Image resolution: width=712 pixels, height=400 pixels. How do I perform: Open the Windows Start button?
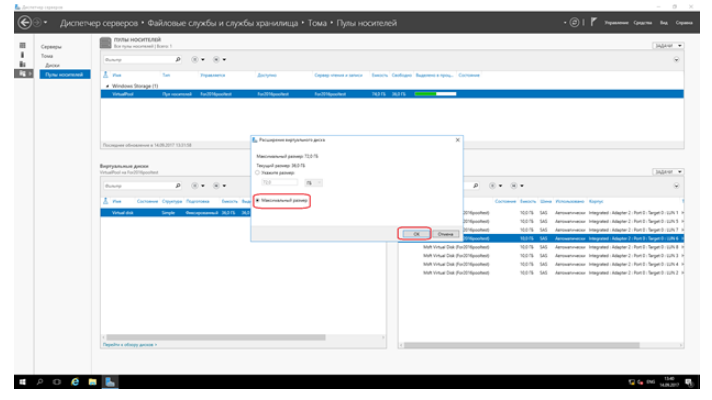(x=22, y=383)
